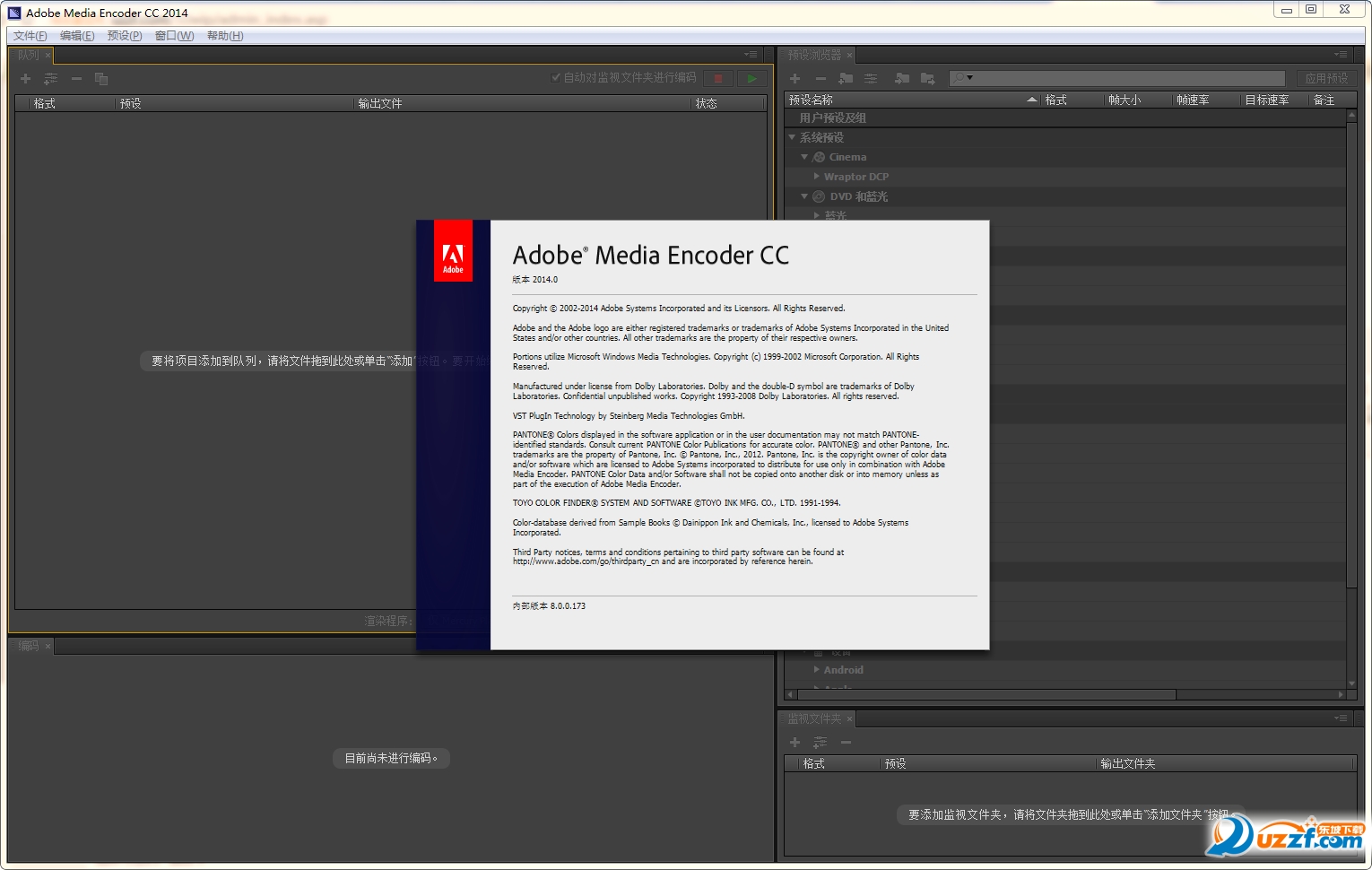
Task: Start the queue with the green play button
Action: point(752,79)
